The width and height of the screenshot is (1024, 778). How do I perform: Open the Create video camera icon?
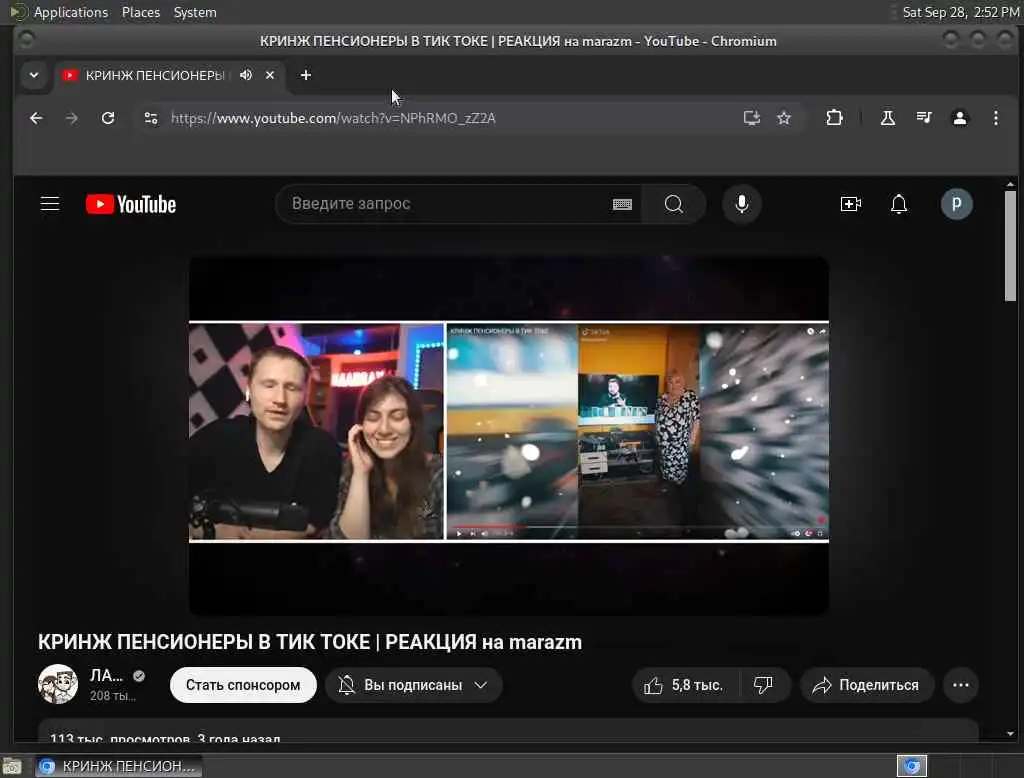(850, 204)
